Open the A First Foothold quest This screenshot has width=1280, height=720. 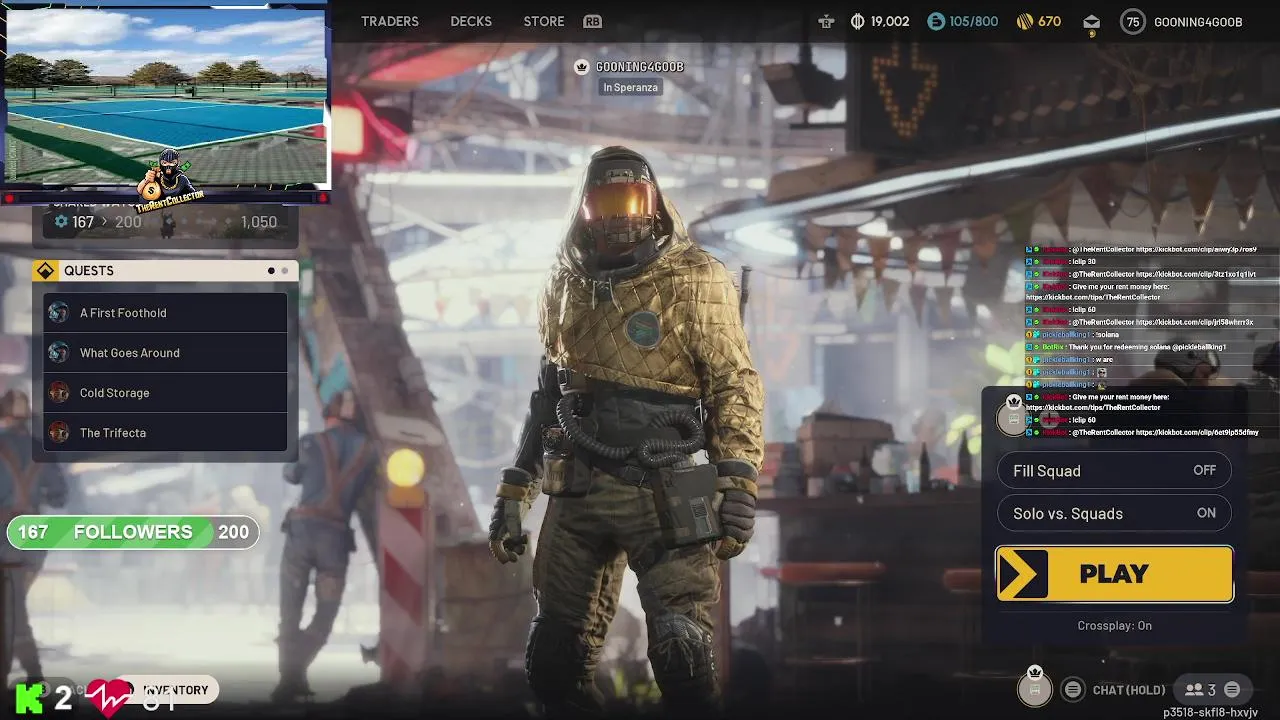coord(165,313)
